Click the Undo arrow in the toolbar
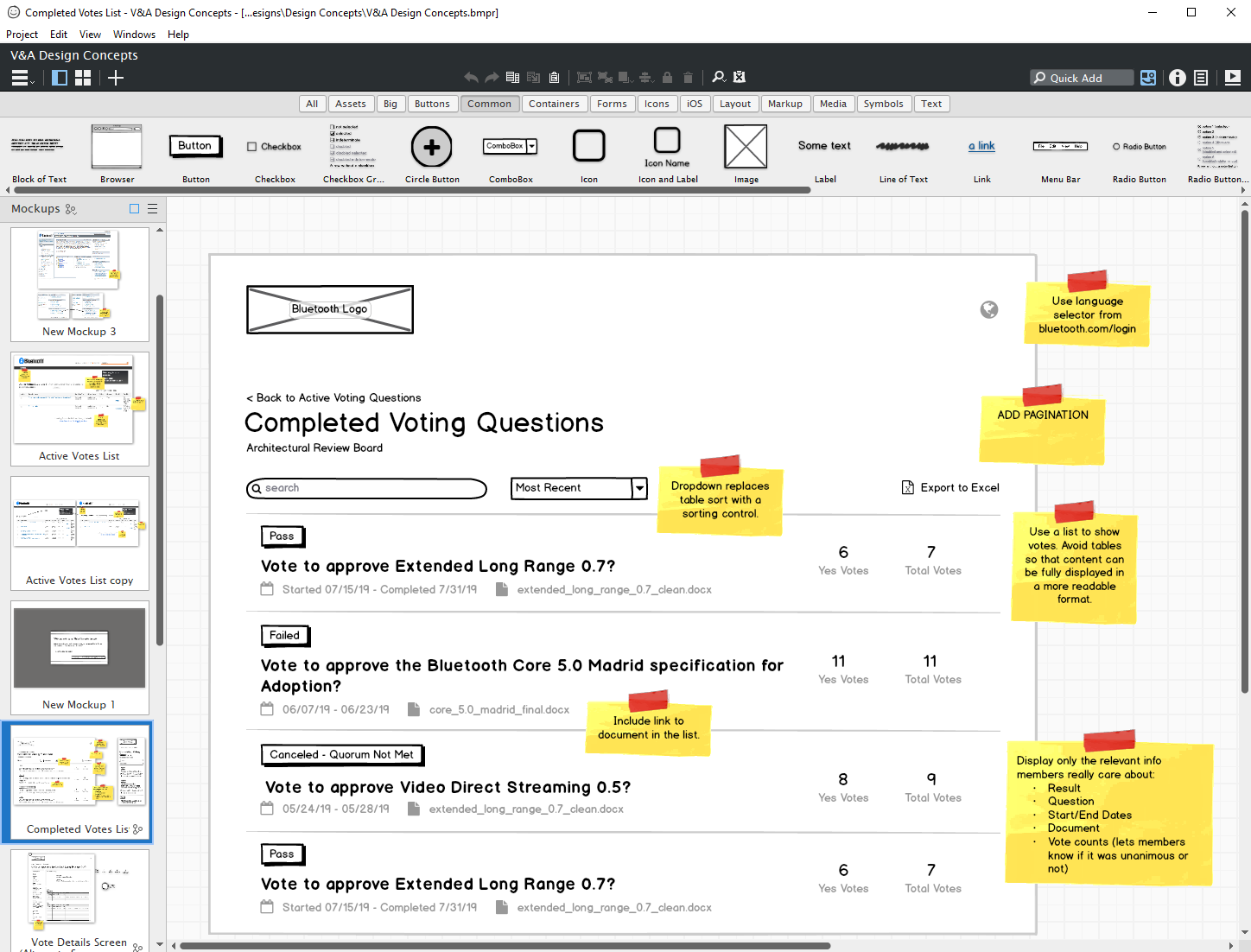This screenshot has width=1251, height=952. pyautogui.click(x=471, y=78)
